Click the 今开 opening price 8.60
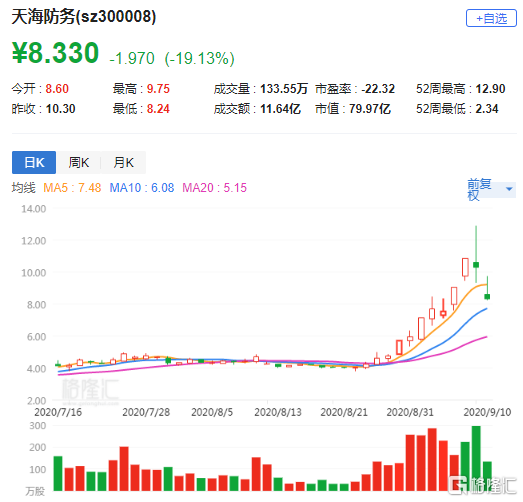The width and height of the screenshot is (523, 502). click(x=57, y=89)
